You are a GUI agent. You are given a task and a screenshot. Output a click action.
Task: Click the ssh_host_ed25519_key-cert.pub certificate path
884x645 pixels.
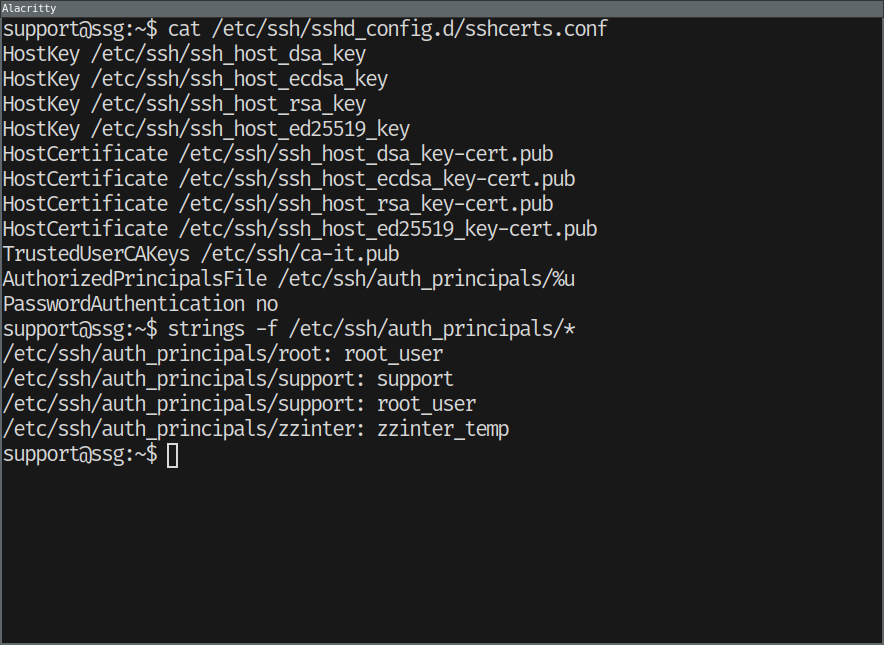(388, 229)
